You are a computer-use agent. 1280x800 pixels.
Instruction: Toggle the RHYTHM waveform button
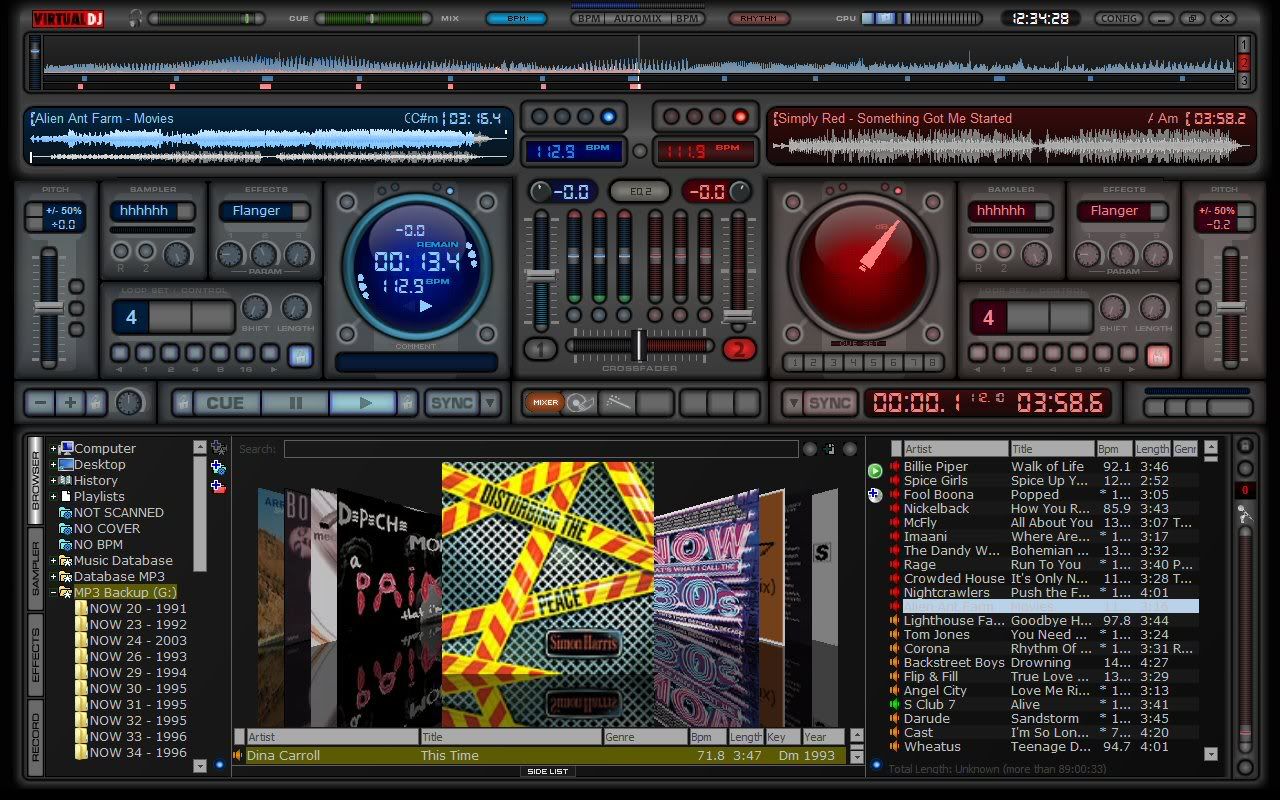[x=758, y=18]
